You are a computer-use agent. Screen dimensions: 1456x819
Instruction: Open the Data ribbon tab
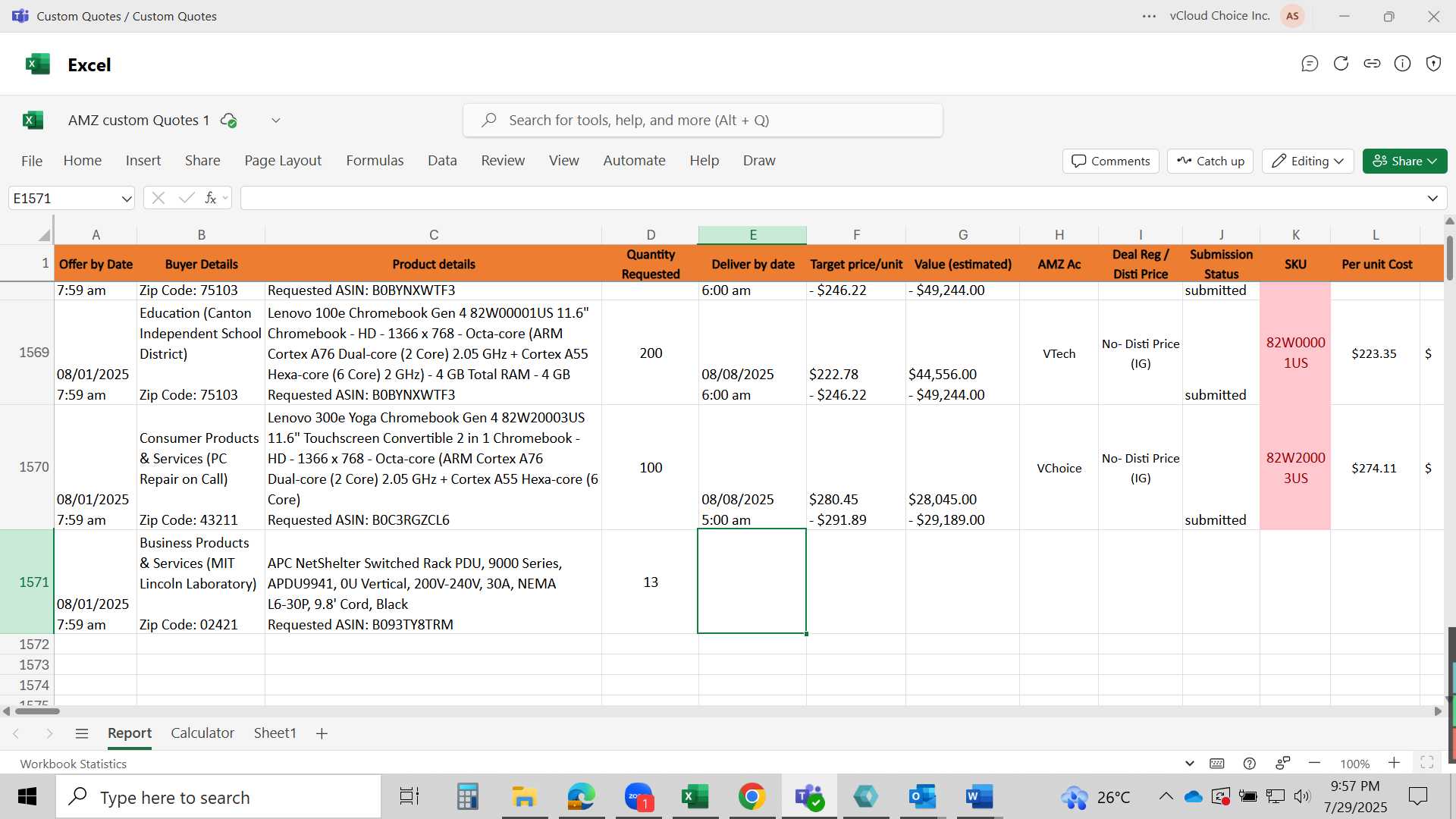[442, 161]
